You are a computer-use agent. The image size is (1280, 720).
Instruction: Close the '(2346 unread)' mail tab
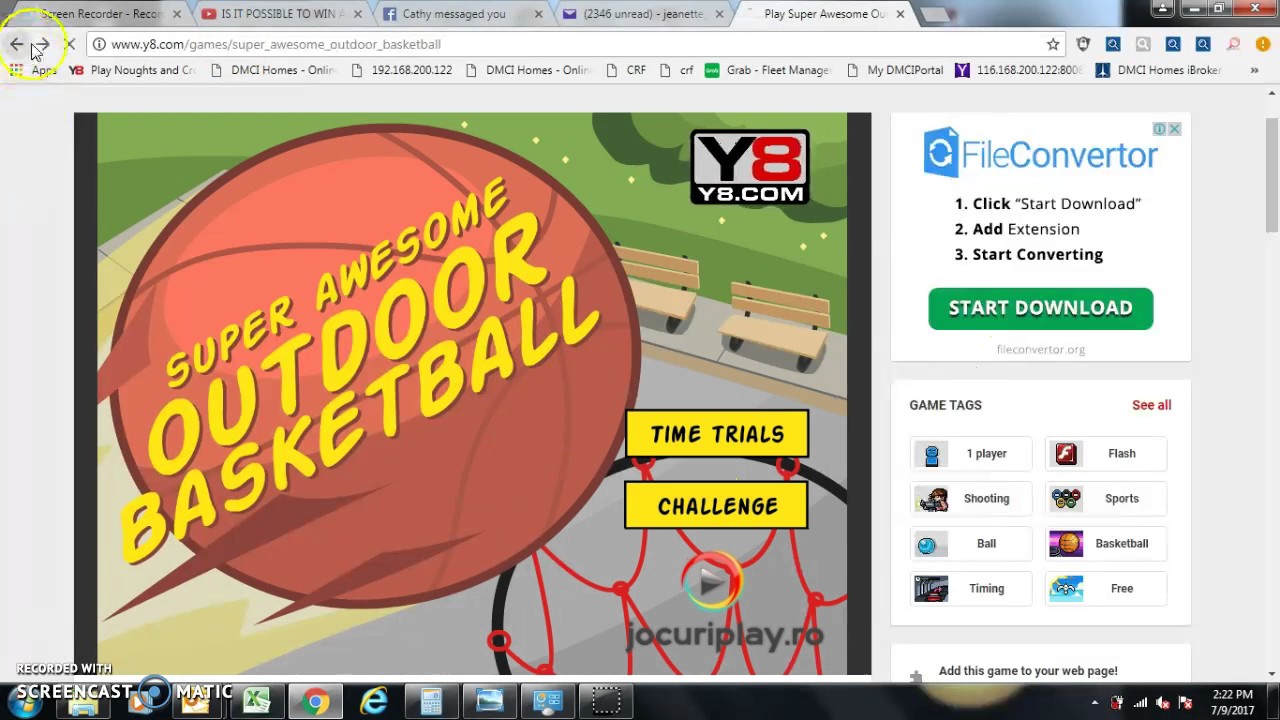pyautogui.click(x=719, y=14)
